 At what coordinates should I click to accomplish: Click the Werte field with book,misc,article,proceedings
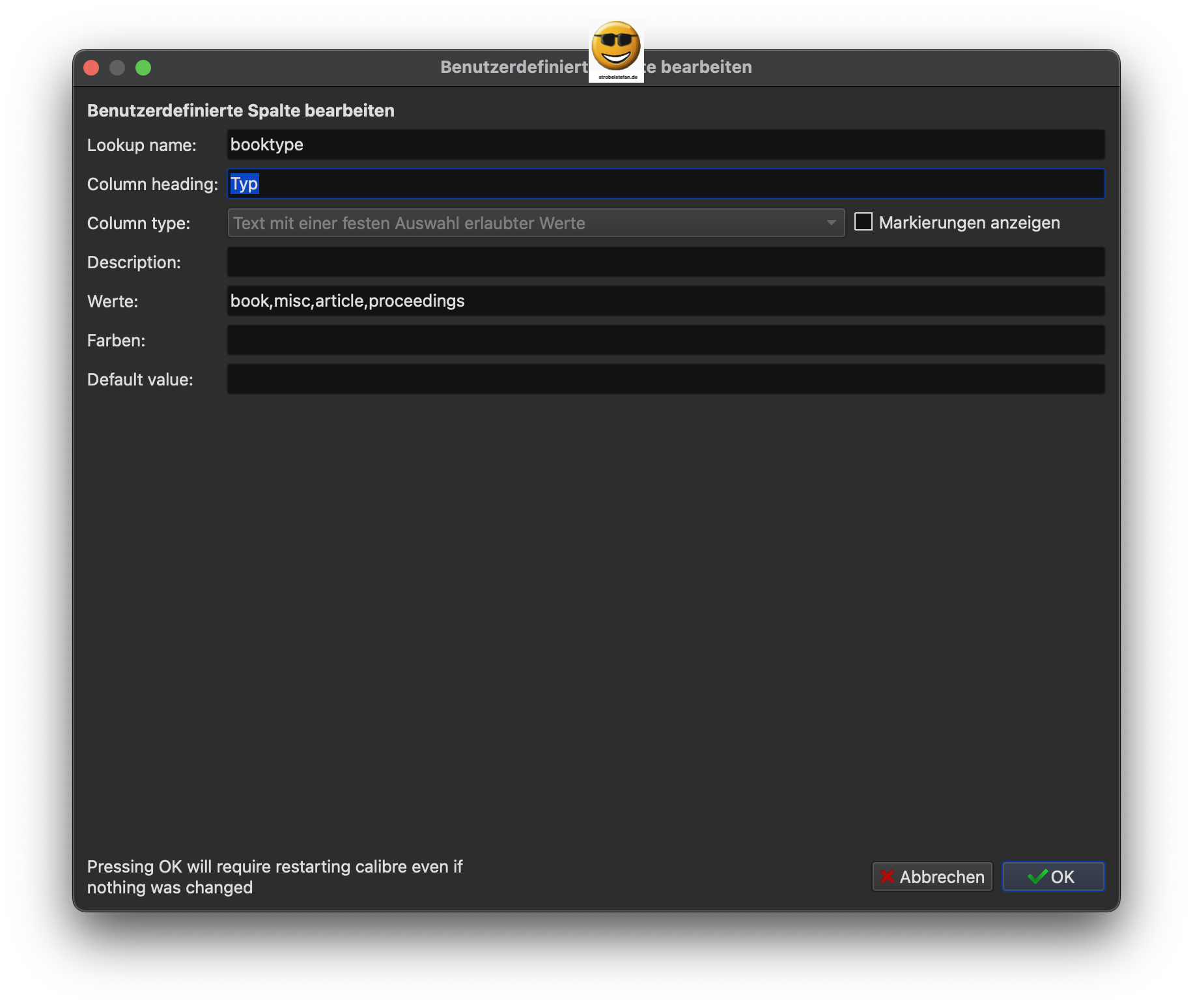[x=664, y=301]
